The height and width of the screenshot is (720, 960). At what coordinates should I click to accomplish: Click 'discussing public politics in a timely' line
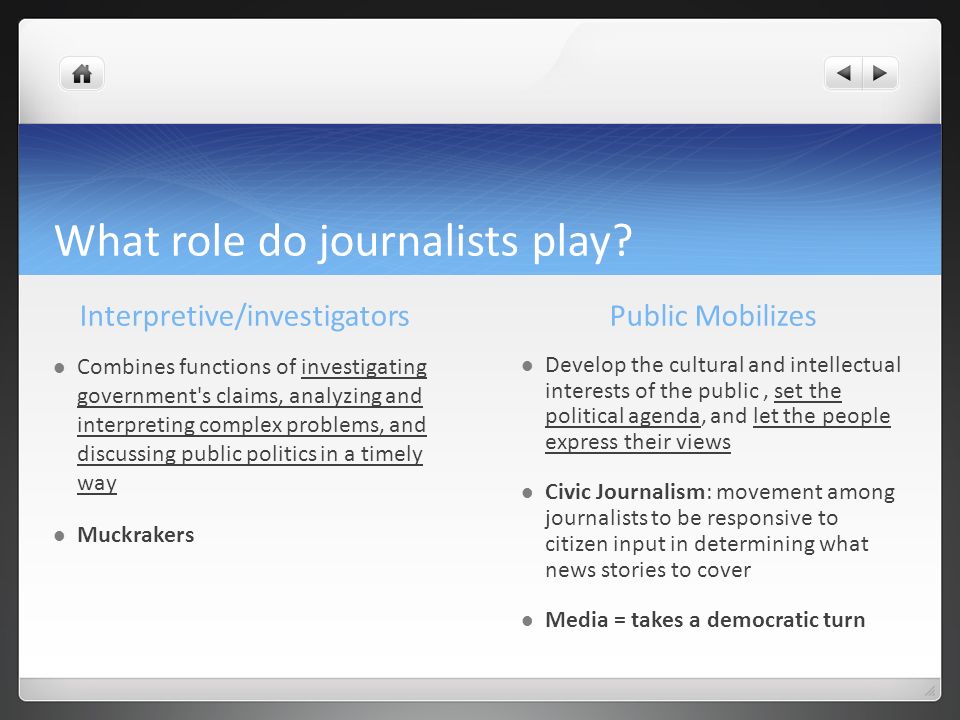250,454
